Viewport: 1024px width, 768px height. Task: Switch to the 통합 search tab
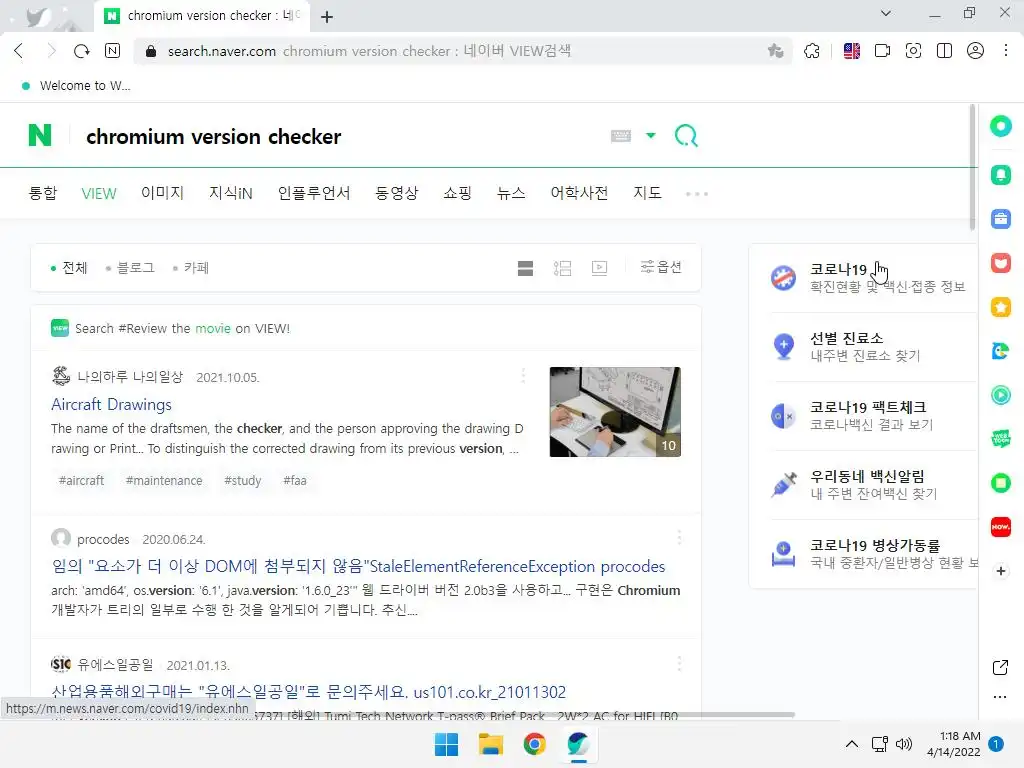(43, 193)
